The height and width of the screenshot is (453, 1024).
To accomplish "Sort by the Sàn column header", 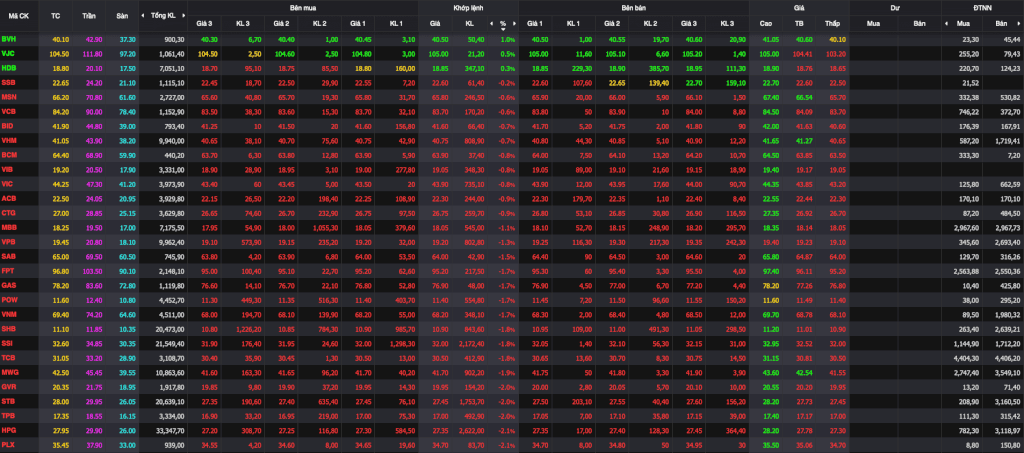I will coord(121,15).
